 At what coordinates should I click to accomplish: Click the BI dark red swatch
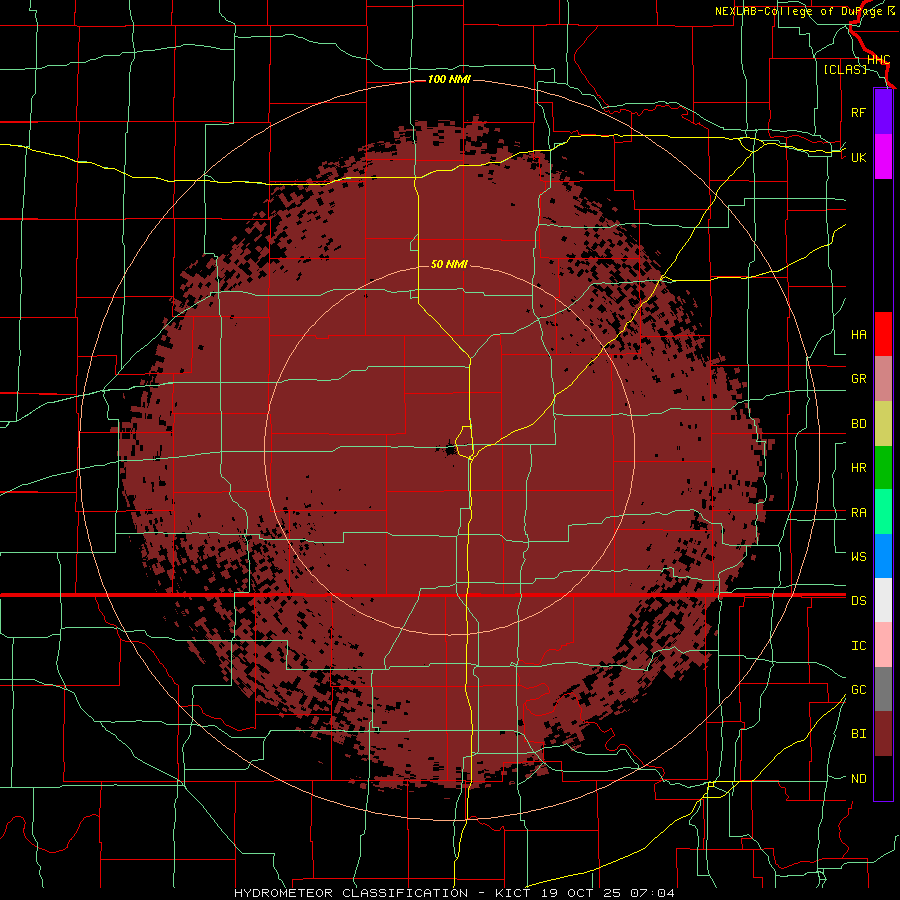(x=883, y=734)
